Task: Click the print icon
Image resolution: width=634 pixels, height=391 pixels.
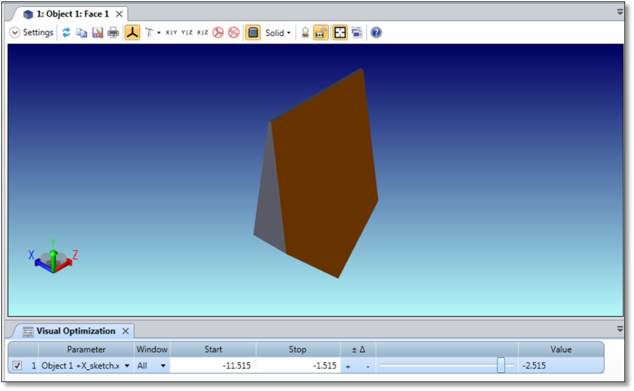Action: [113, 33]
